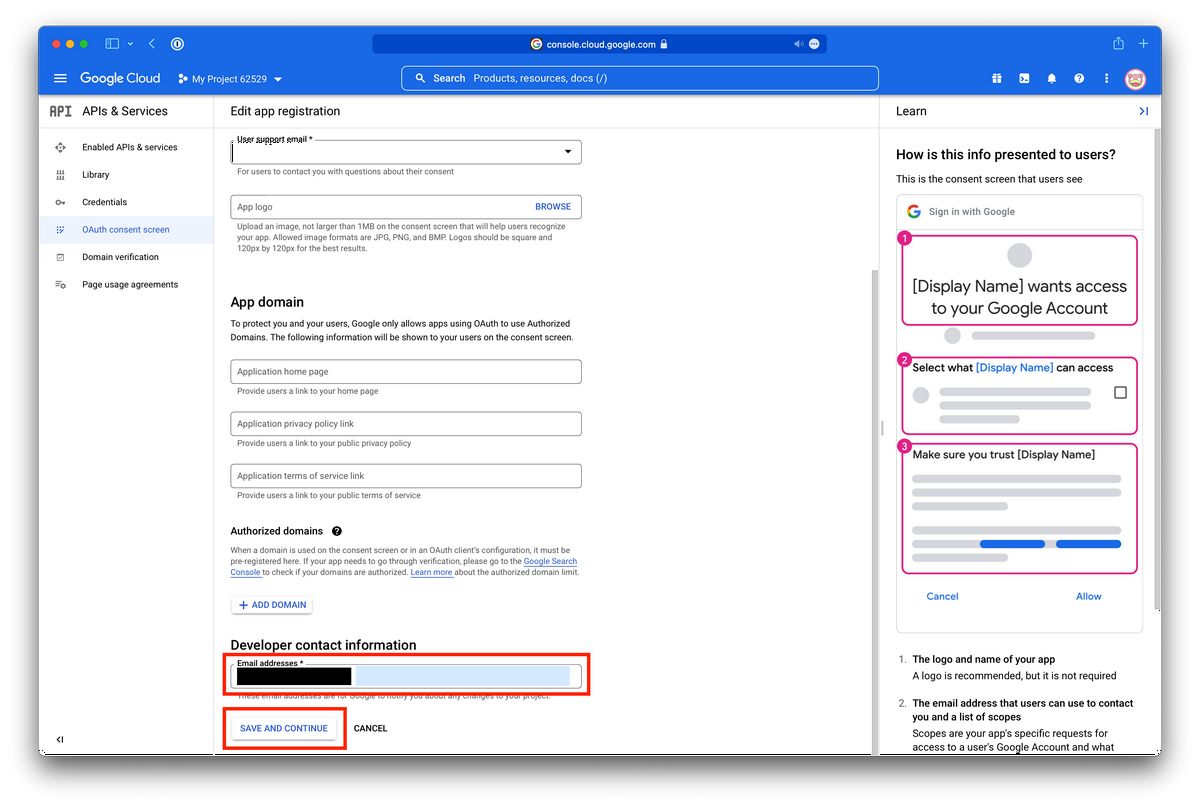Show the browser sidebar
The width and height of the screenshot is (1200, 807).
coord(112,44)
